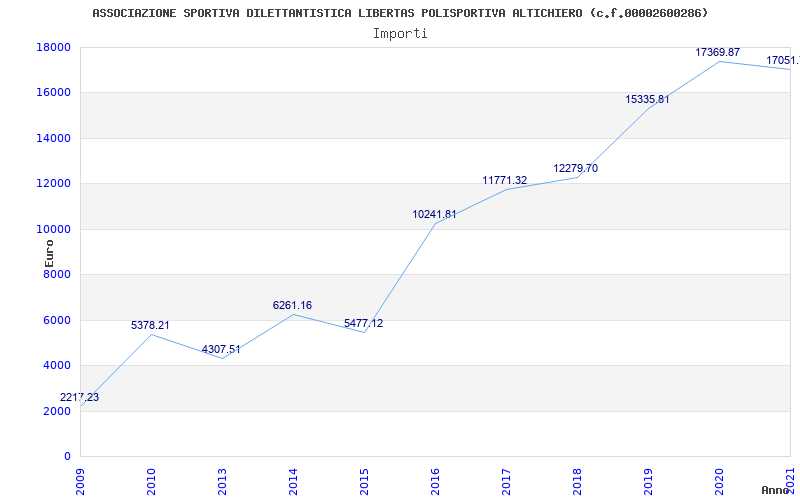
Task: Click the y-axis value 0
Action: click(x=67, y=457)
